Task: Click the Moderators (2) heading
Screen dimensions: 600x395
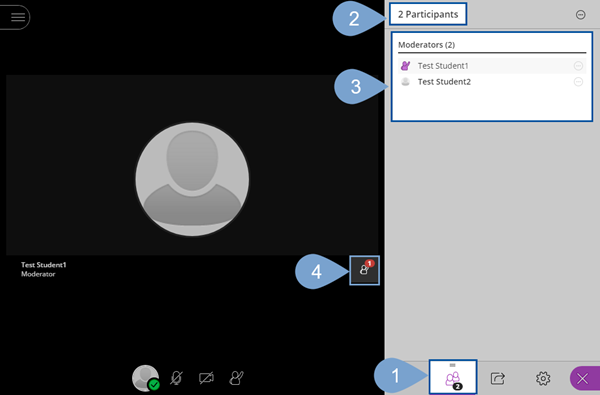Action: coord(426,45)
